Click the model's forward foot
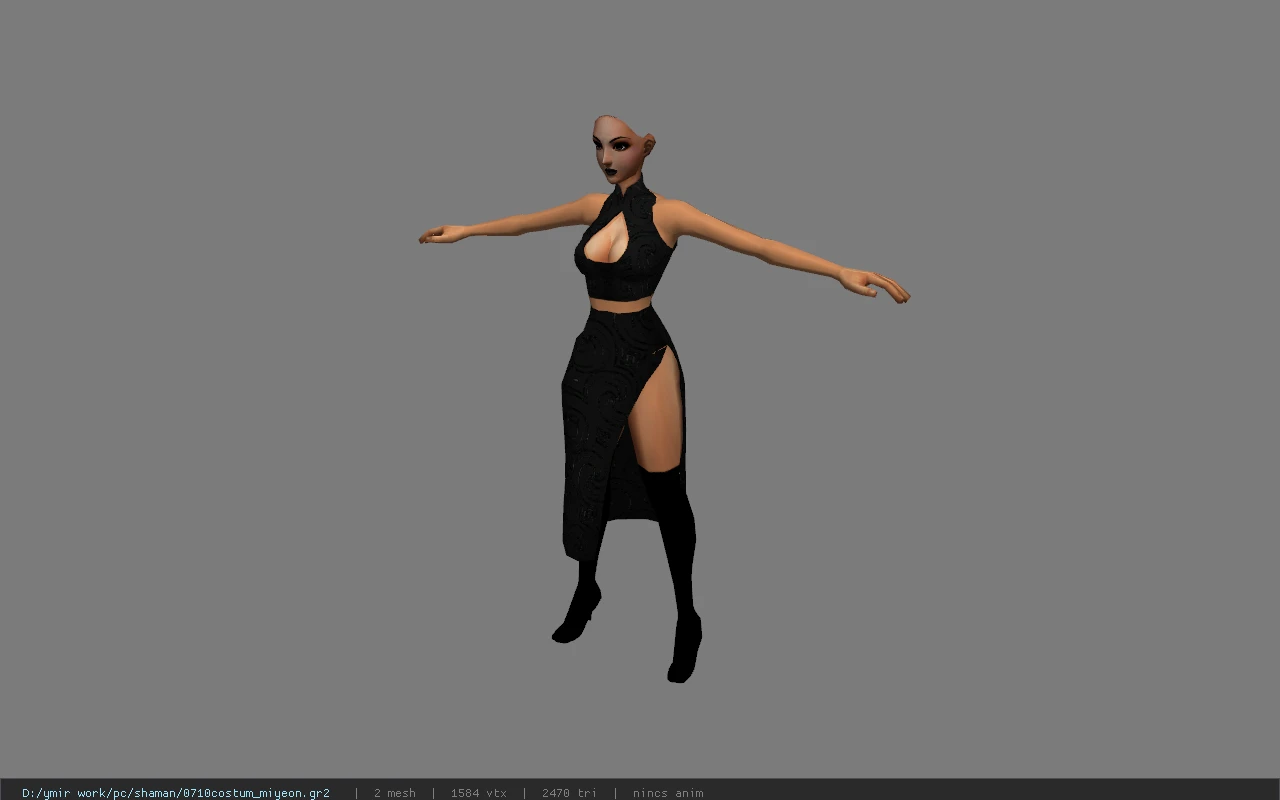This screenshot has height=800, width=1280. pyautogui.click(x=684, y=650)
